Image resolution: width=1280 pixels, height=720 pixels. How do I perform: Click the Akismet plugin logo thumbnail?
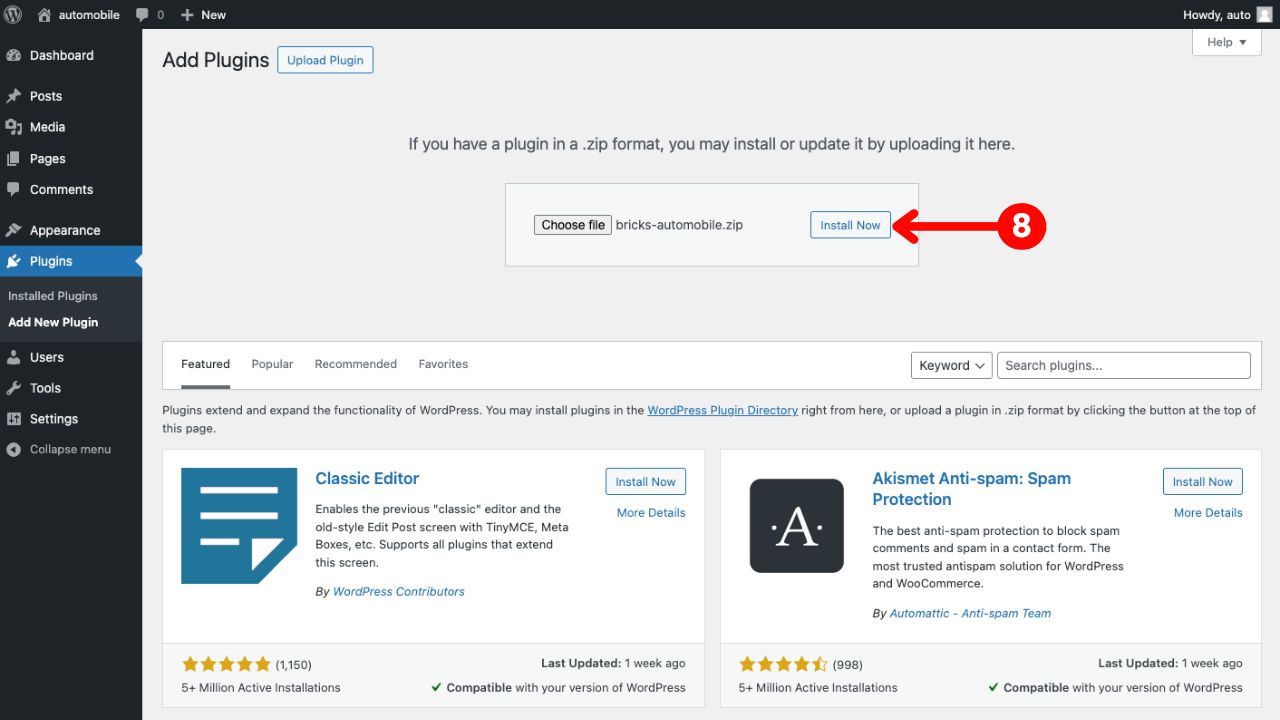click(797, 526)
